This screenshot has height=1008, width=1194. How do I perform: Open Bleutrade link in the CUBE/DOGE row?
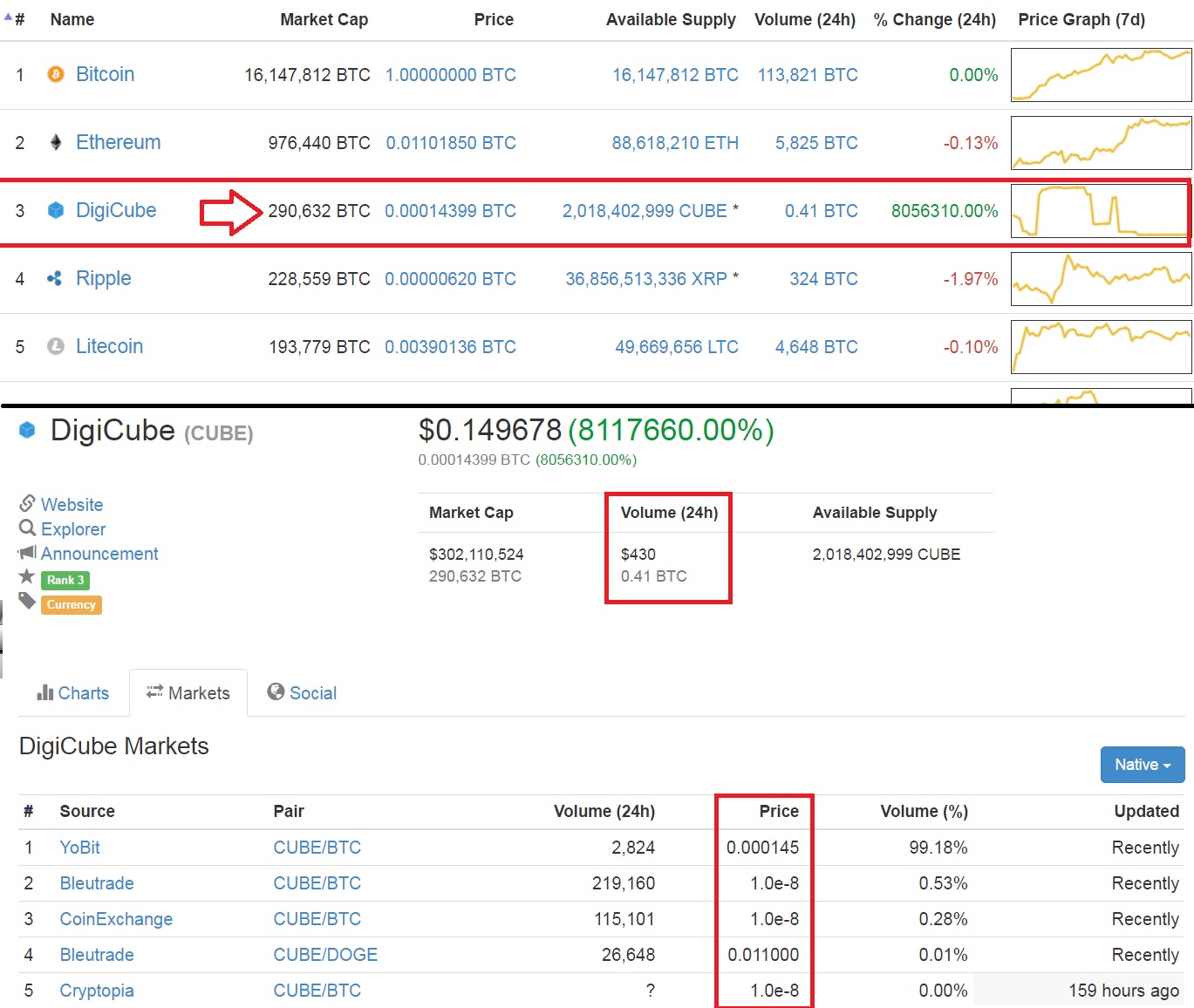coord(97,955)
